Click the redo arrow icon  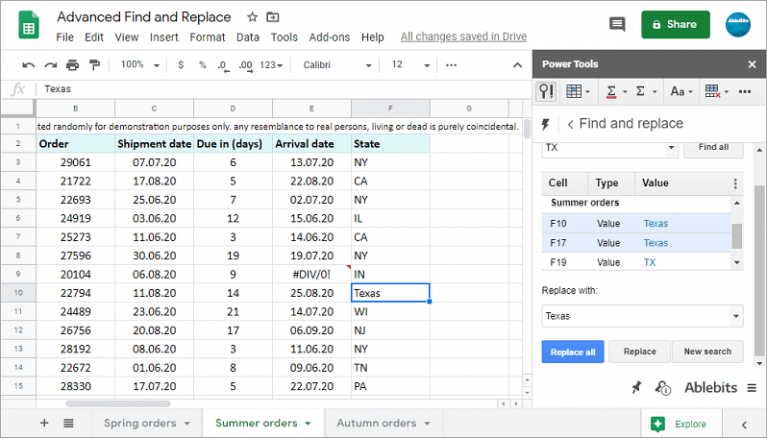coord(50,65)
